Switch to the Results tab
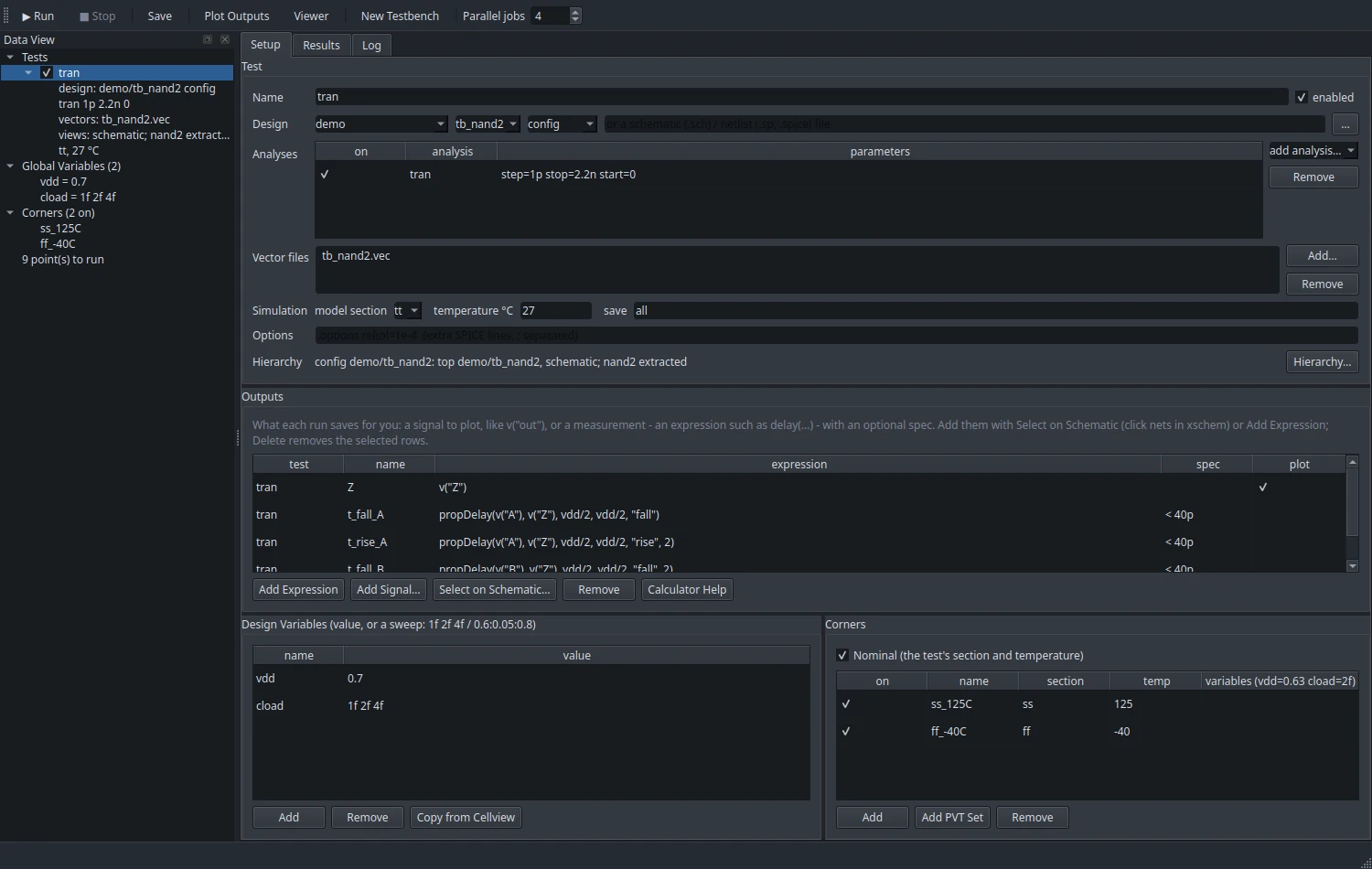This screenshot has height=869, width=1372. coord(321,46)
